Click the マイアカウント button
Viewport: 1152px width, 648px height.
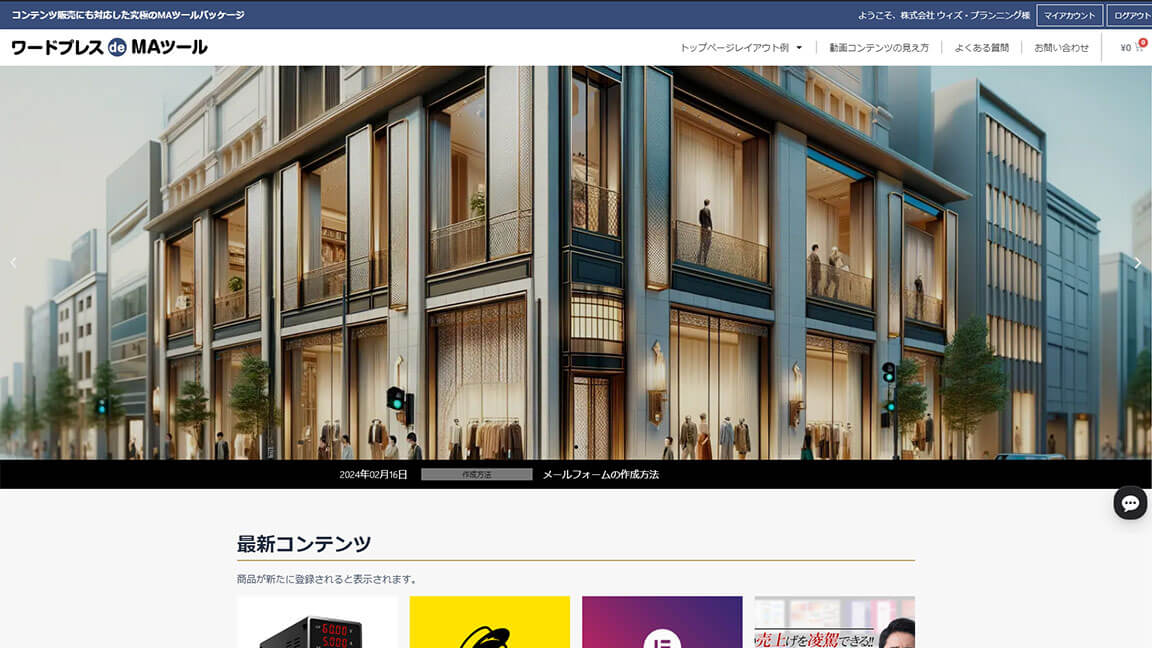tap(1069, 15)
